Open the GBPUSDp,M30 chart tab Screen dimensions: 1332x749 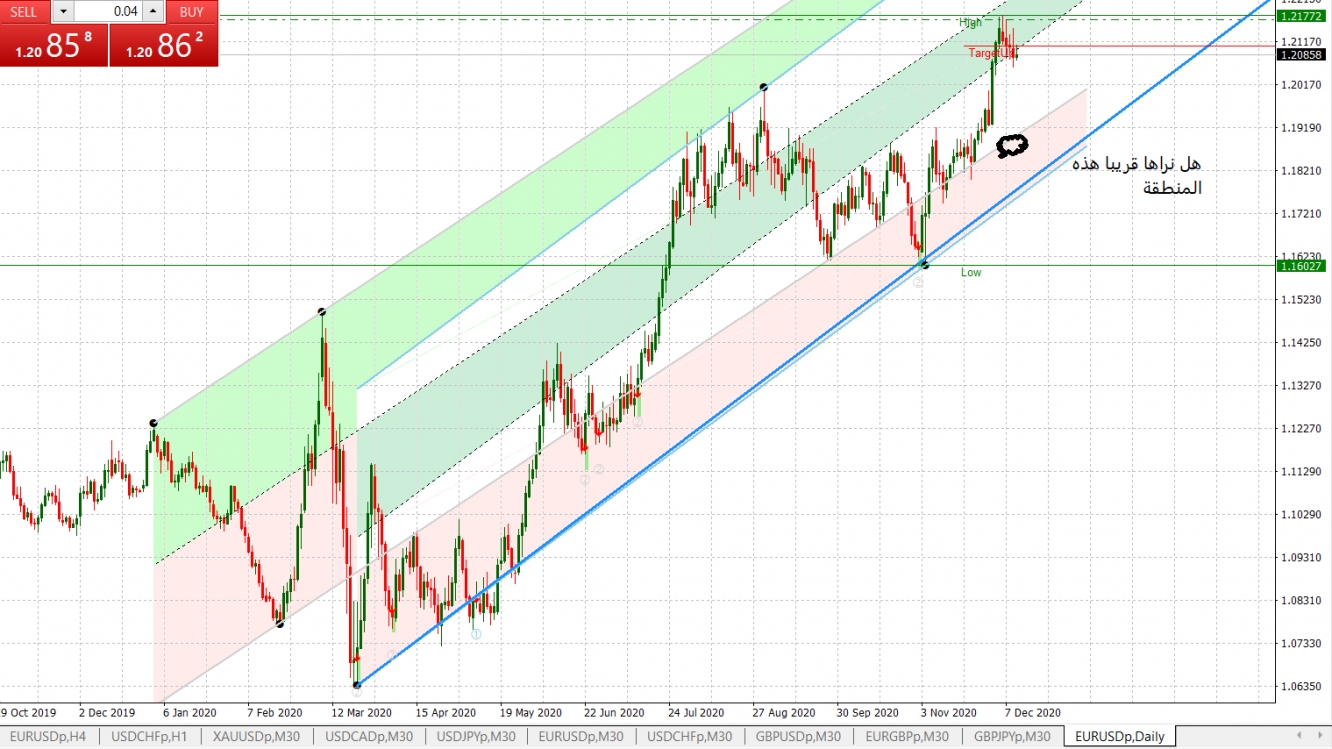tap(800, 737)
